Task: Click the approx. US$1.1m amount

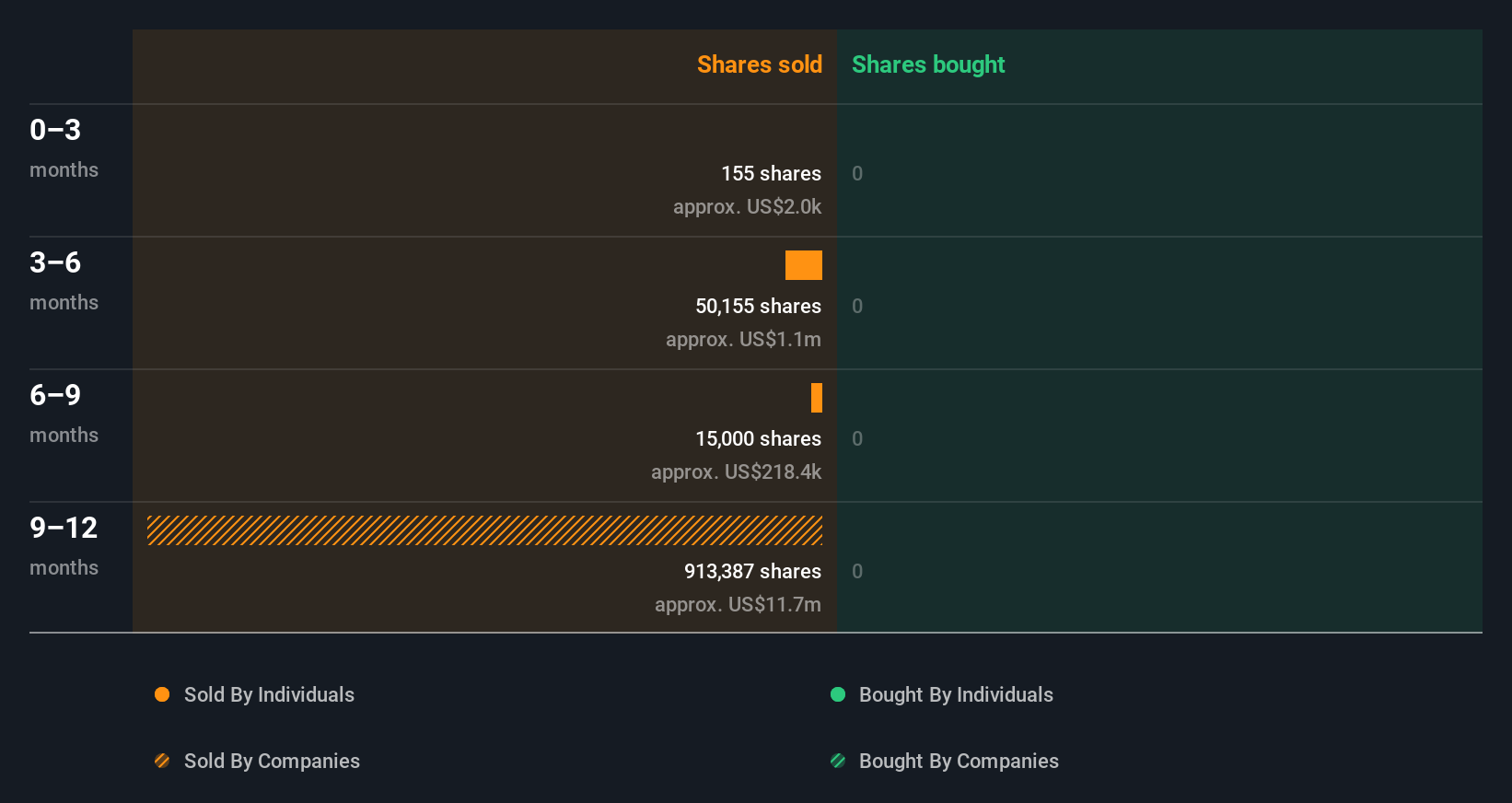Action: point(743,339)
